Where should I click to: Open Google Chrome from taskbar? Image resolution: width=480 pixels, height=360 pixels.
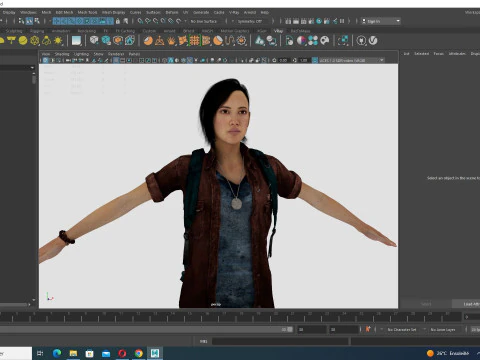point(139,353)
